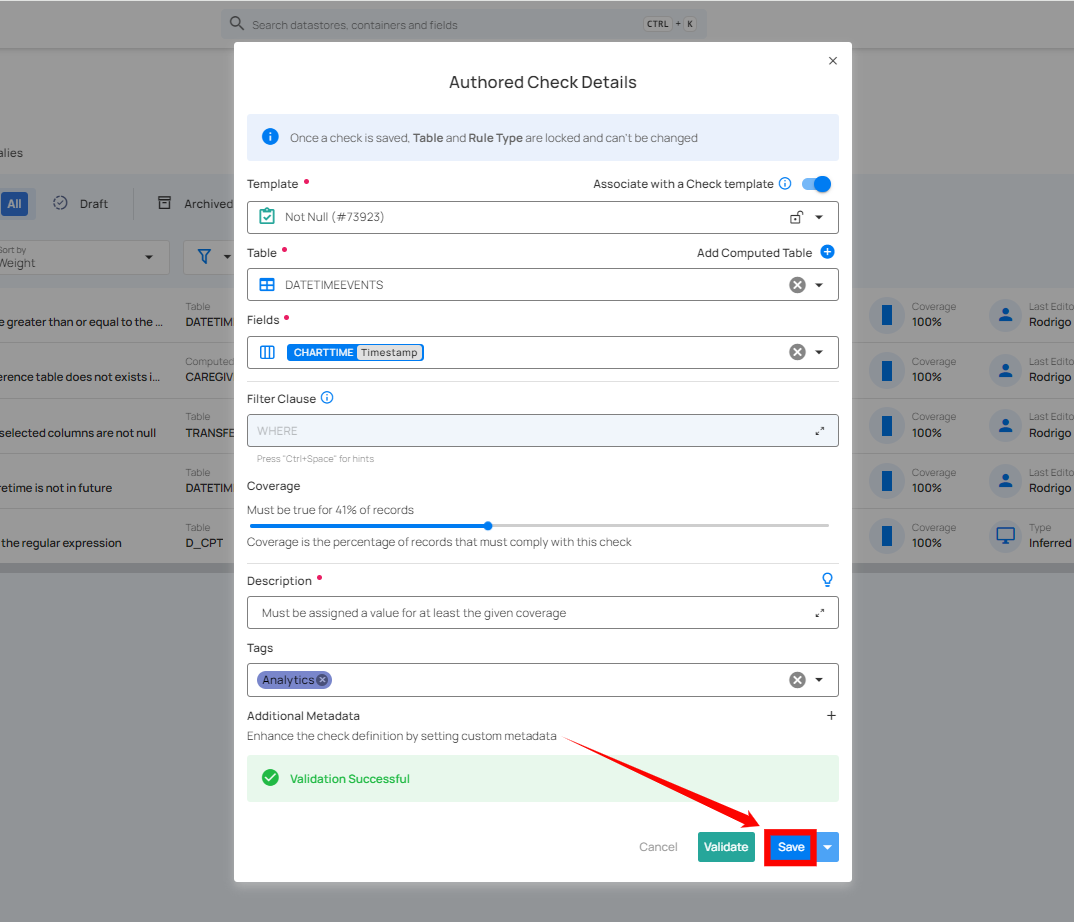Click the Inferred type monitor icon
Image resolution: width=1074 pixels, height=922 pixels.
[x=1006, y=536]
